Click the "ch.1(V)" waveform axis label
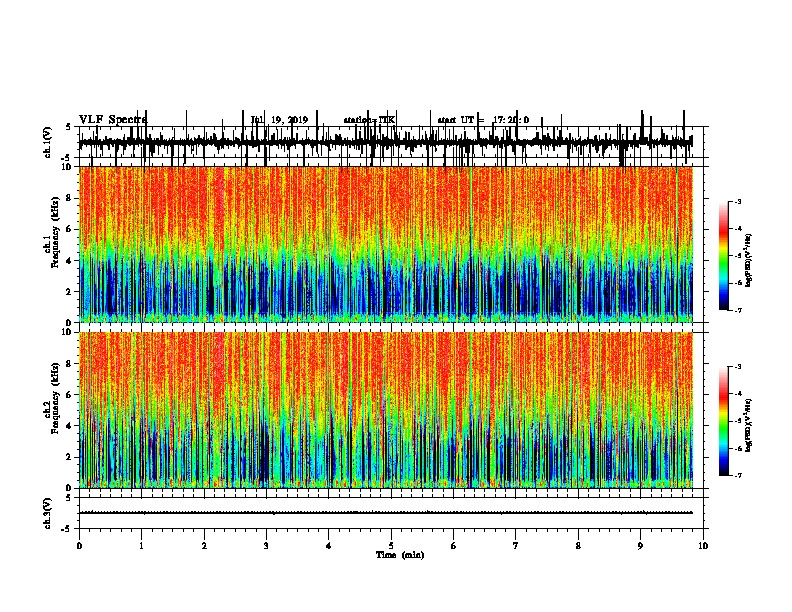The width and height of the screenshot is (792, 612). [47, 142]
